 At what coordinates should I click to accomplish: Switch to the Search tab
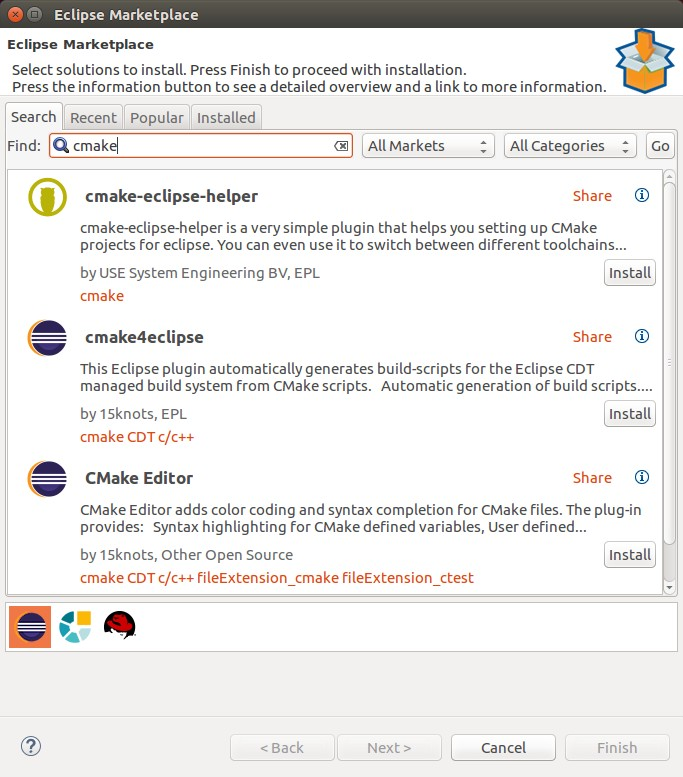(x=34, y=117)
